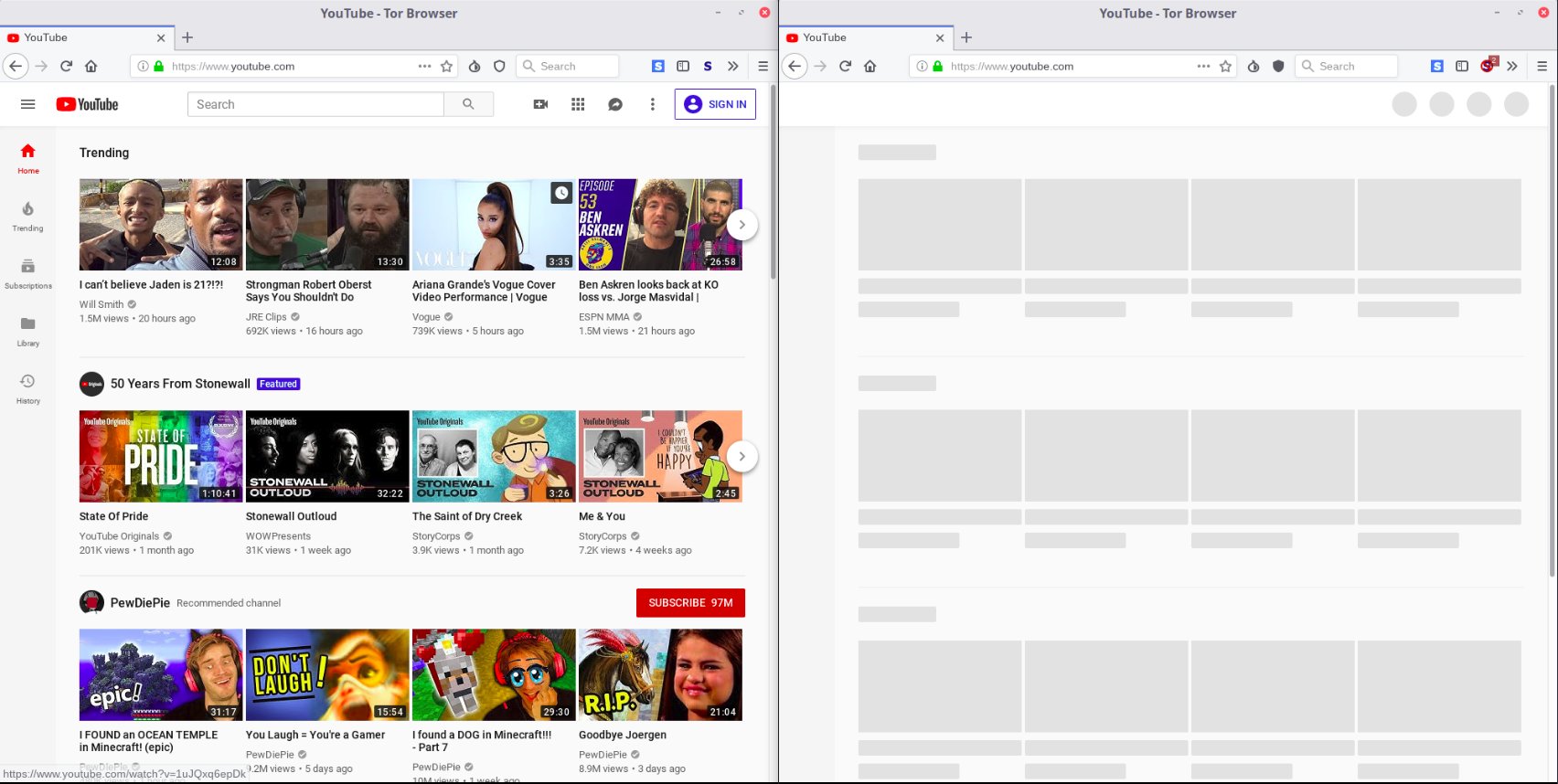1558x784 pixels.
Task: Select YouTube tab in left browser window
Action: pos(87,37)
